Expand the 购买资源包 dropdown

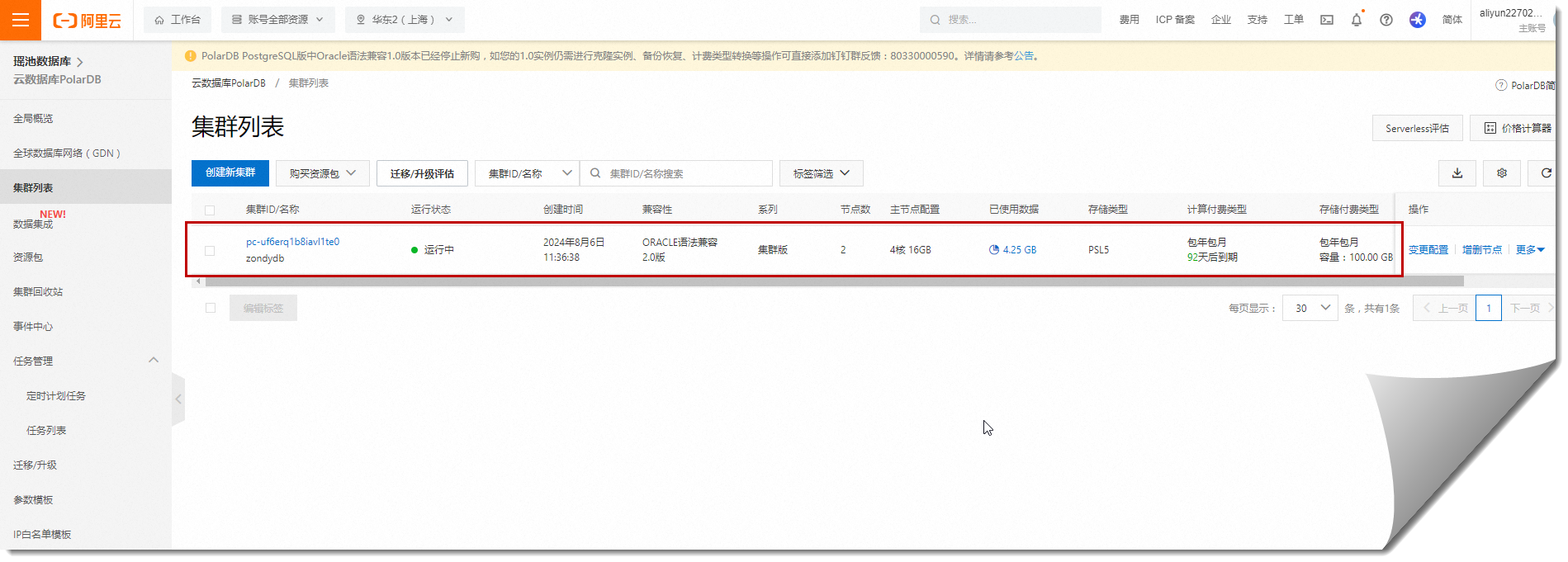point(322,173)
